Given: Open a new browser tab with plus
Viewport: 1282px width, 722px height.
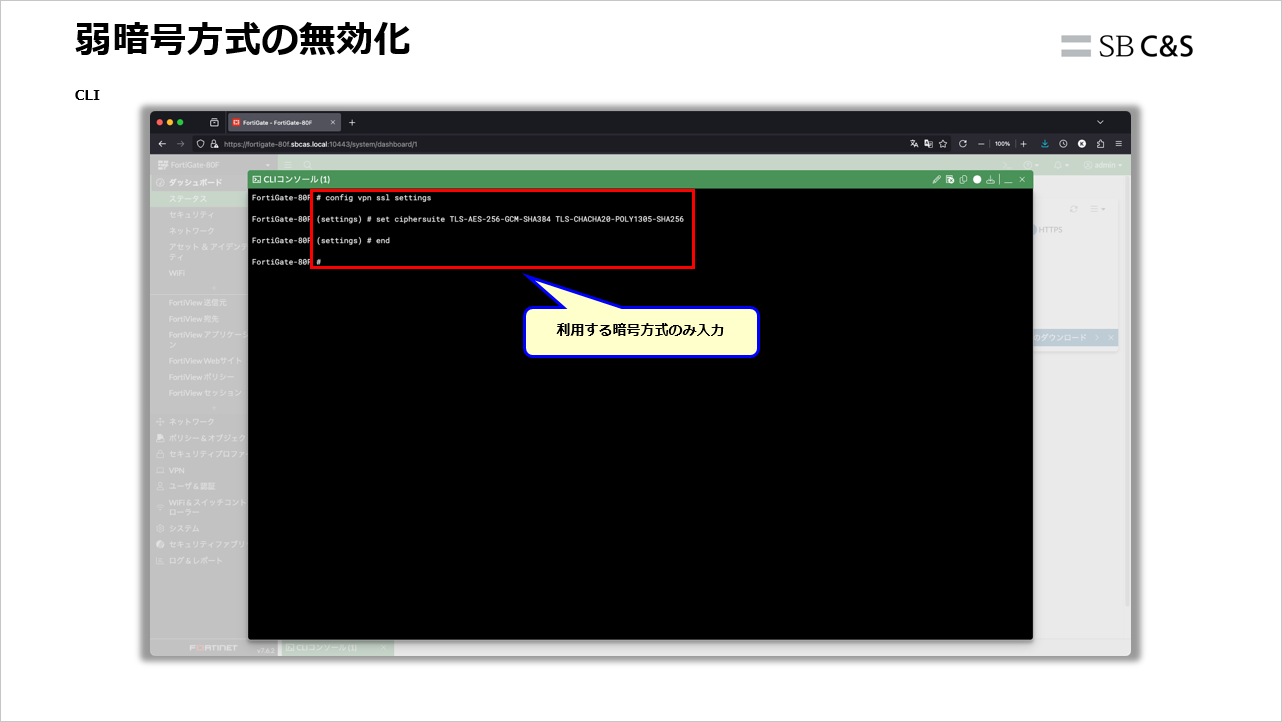Looking at the screenshot, I should [352, 122].
